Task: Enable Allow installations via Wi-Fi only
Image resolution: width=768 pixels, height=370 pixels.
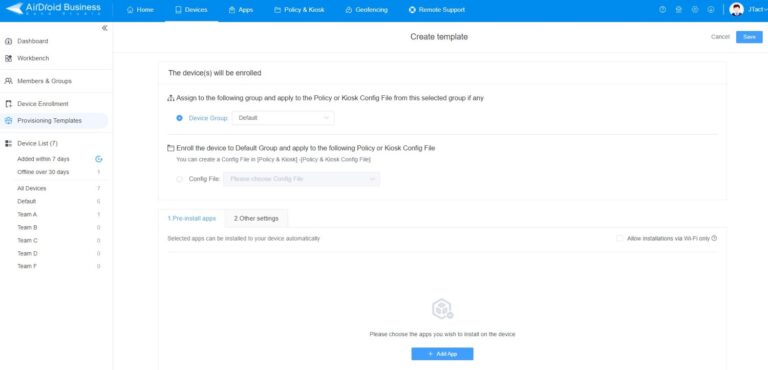Action: [620, 238]
